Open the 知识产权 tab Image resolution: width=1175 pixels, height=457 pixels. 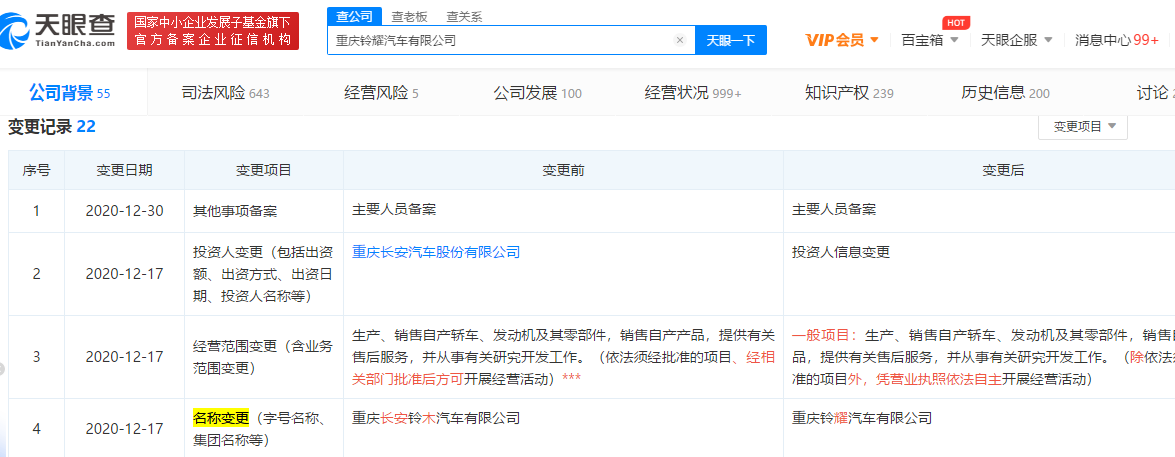tap(849, 93)
